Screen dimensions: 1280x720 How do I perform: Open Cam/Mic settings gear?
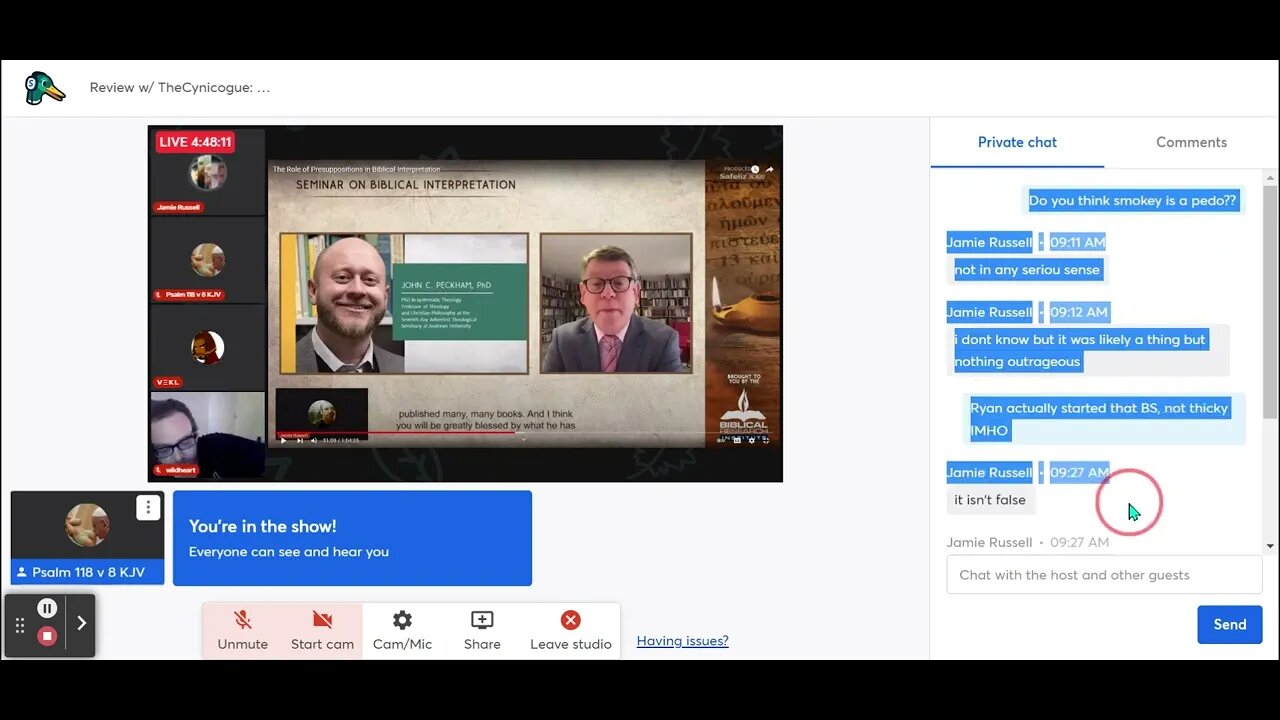402,631
